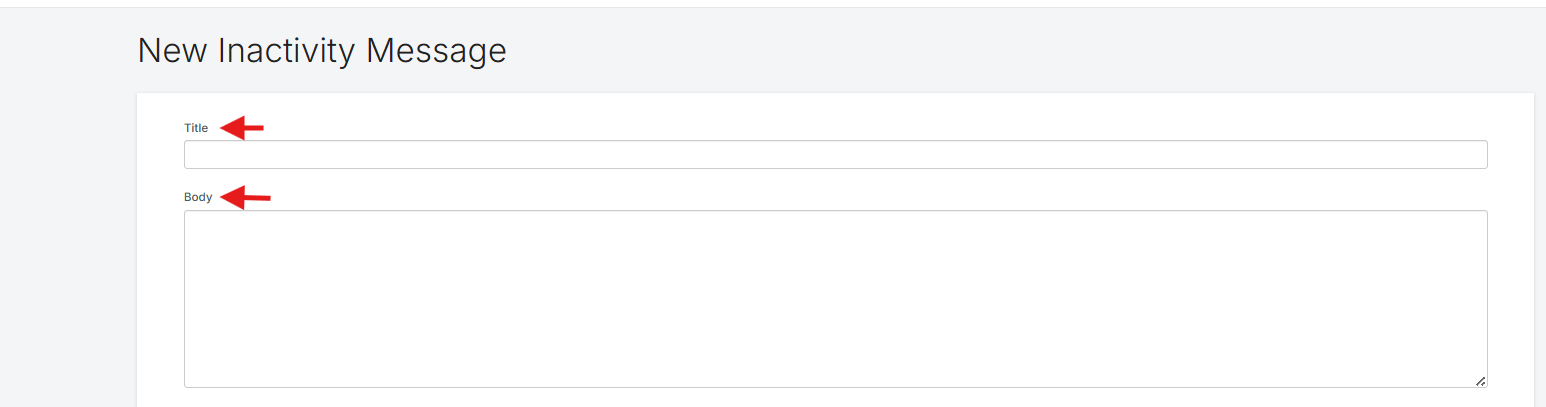Click the Title input field
This screenshot has width=1546, height=407.
click(x=835, y=155)
